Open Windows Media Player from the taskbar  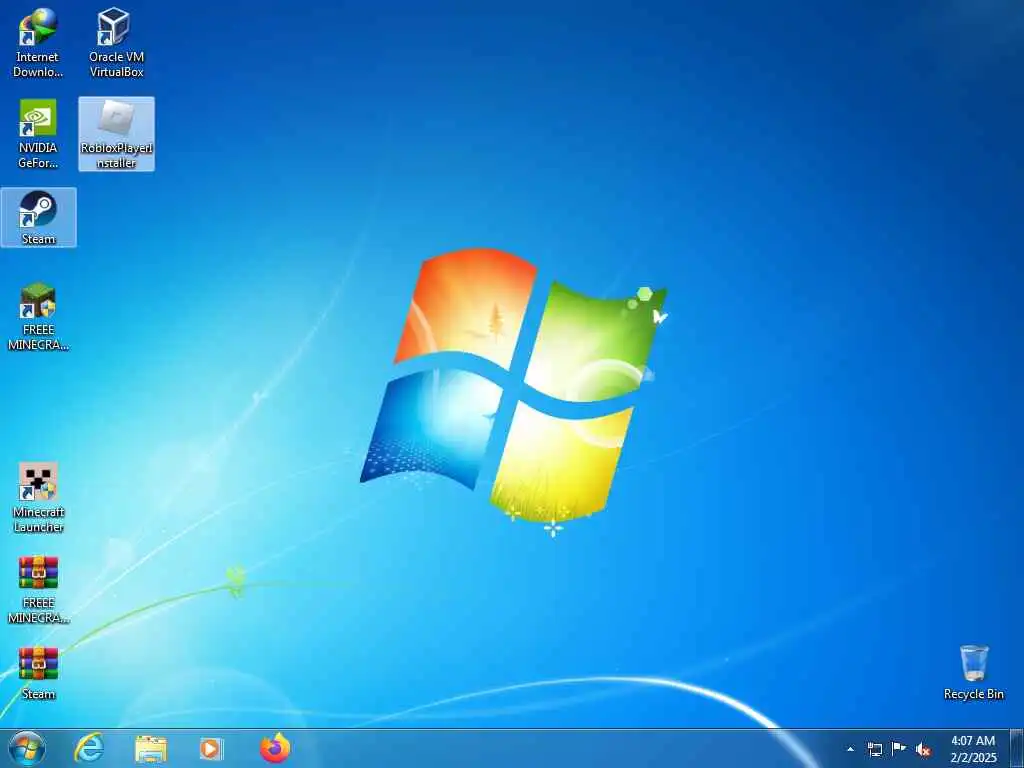pos(211,748)
